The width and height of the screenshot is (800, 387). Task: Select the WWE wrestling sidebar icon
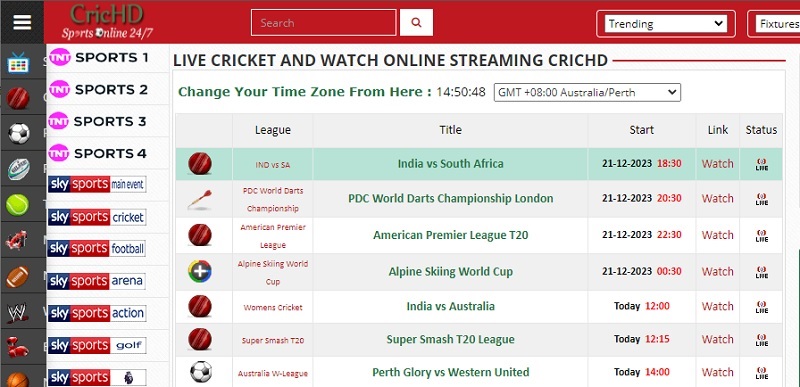click(x=17, y=313)
